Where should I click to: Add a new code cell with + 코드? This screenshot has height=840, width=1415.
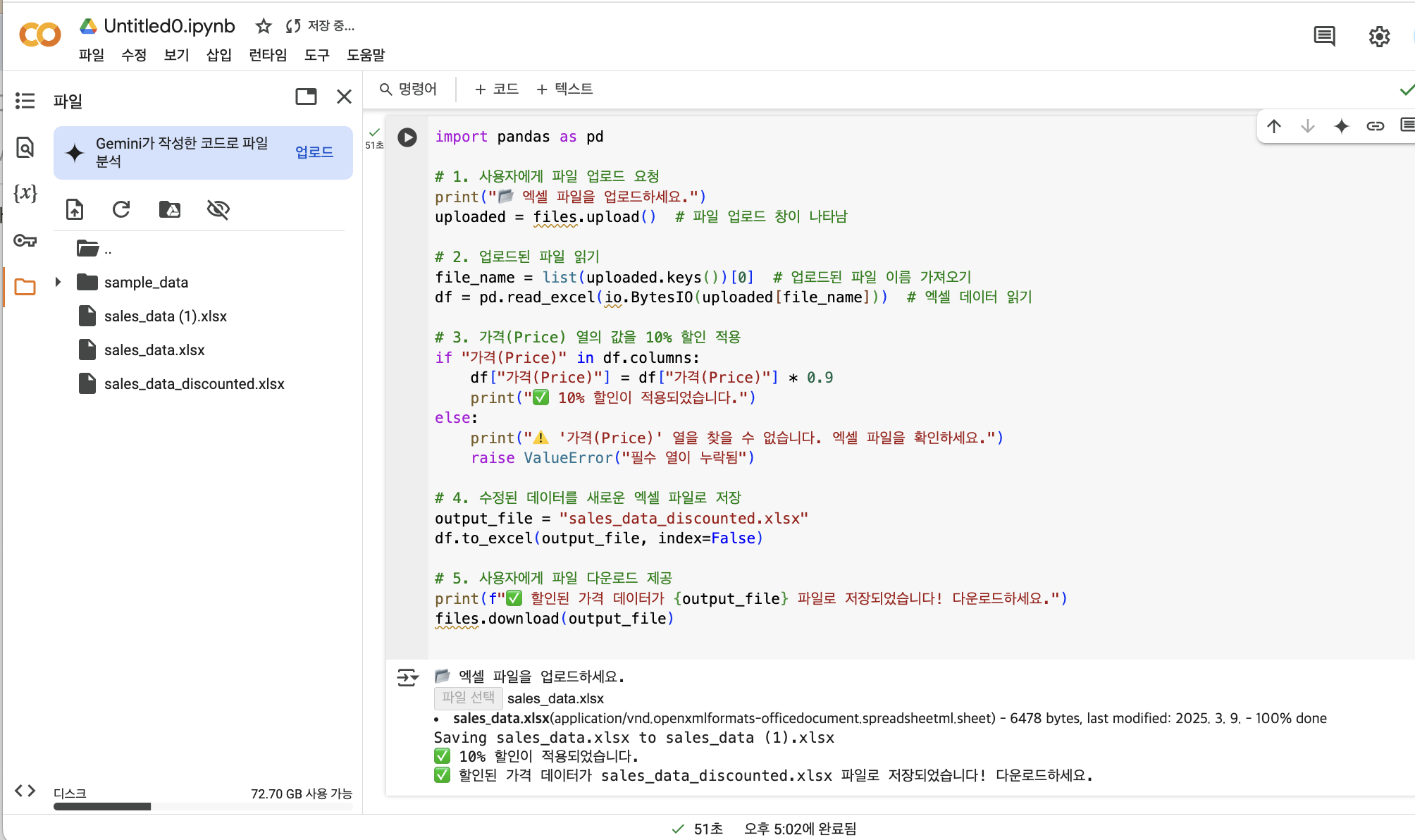pos(496,89)
